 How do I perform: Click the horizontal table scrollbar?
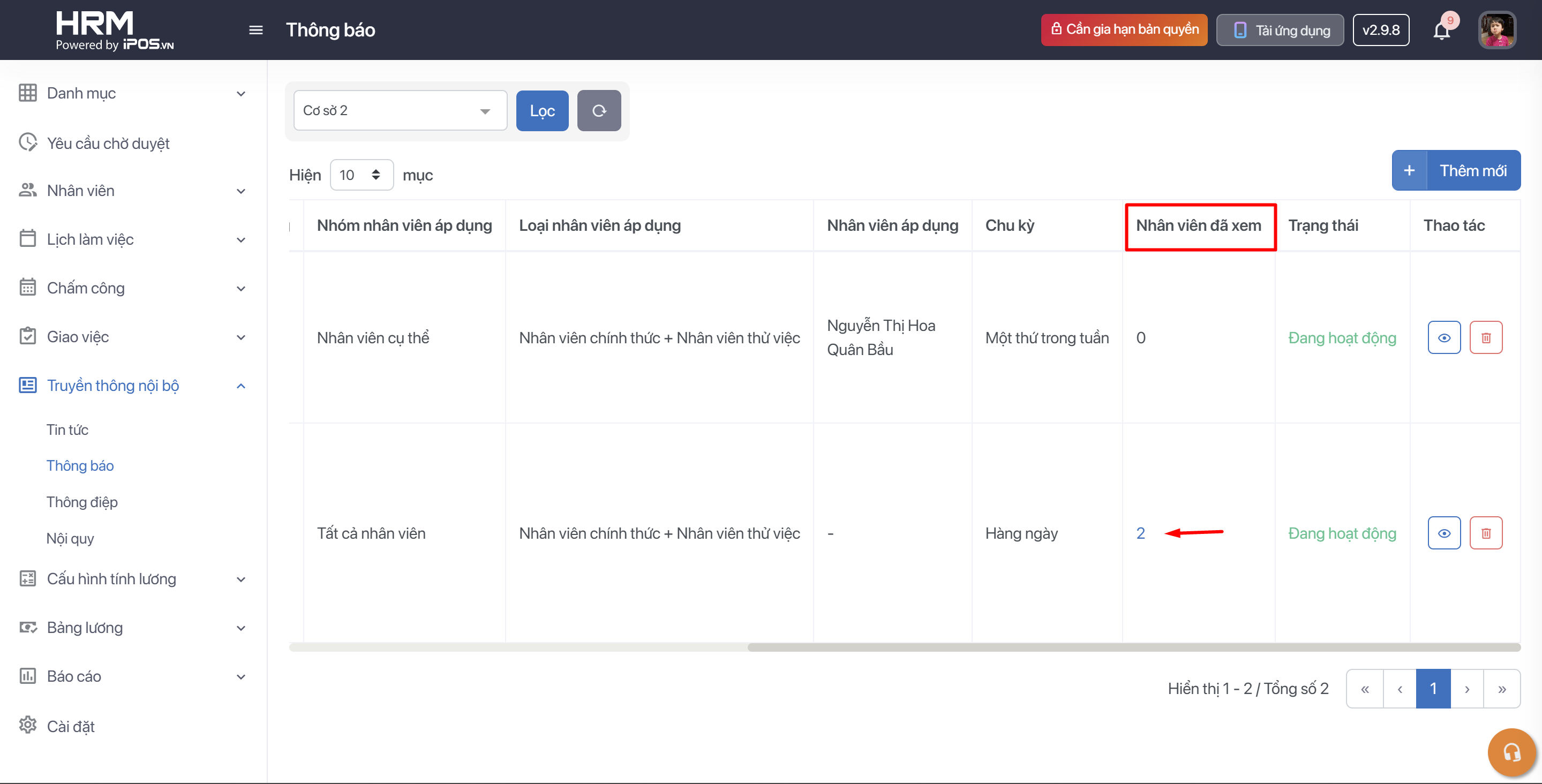pyautogui.click(x=1133, y=647)
